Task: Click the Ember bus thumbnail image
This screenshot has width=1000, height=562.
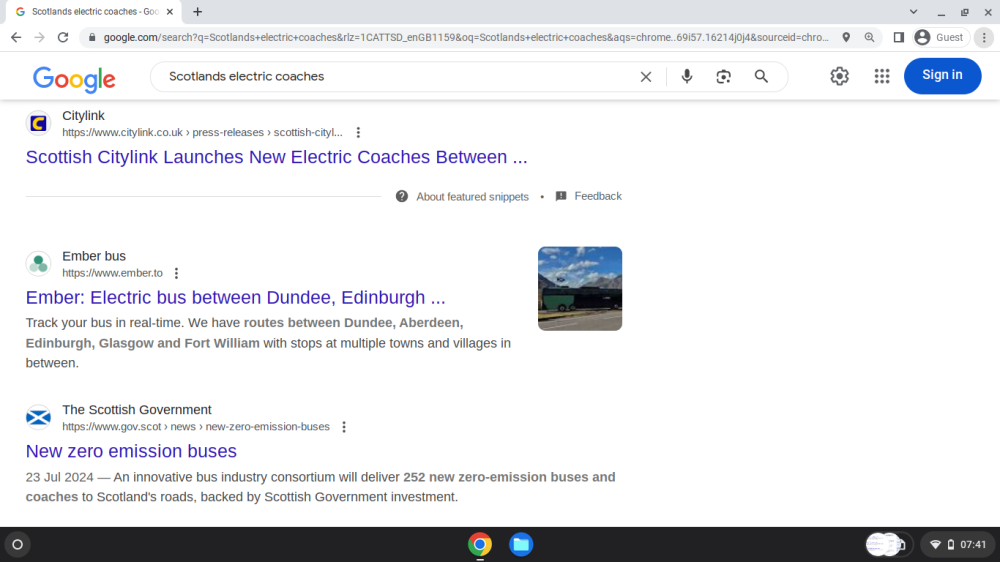Action: 580,288
